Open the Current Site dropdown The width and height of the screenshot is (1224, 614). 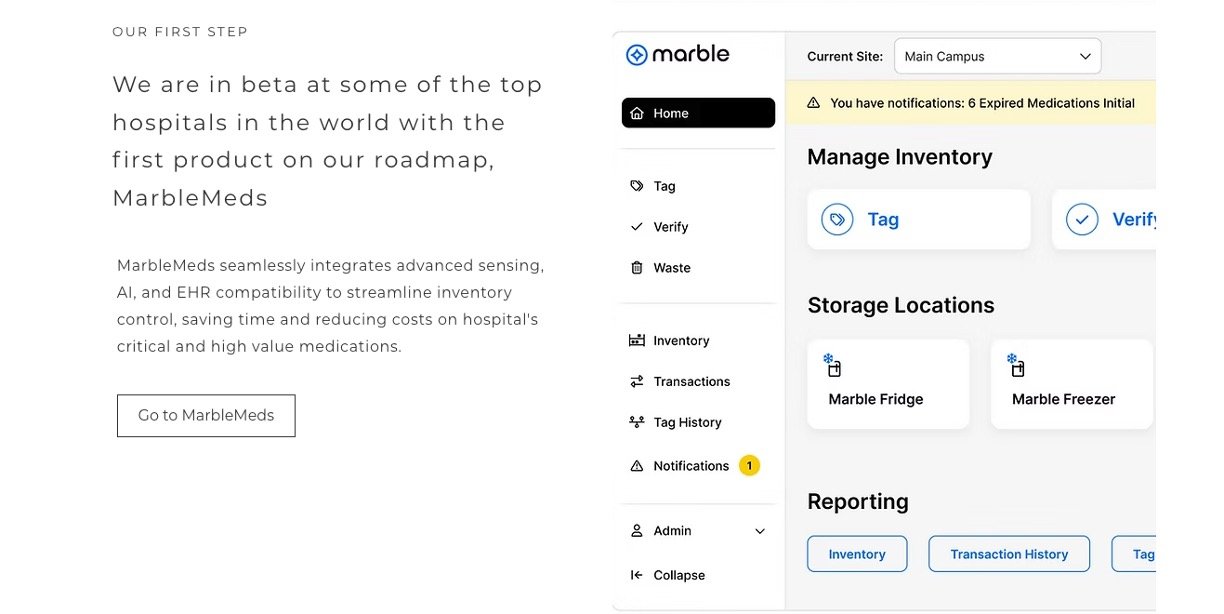coord(997,57)
